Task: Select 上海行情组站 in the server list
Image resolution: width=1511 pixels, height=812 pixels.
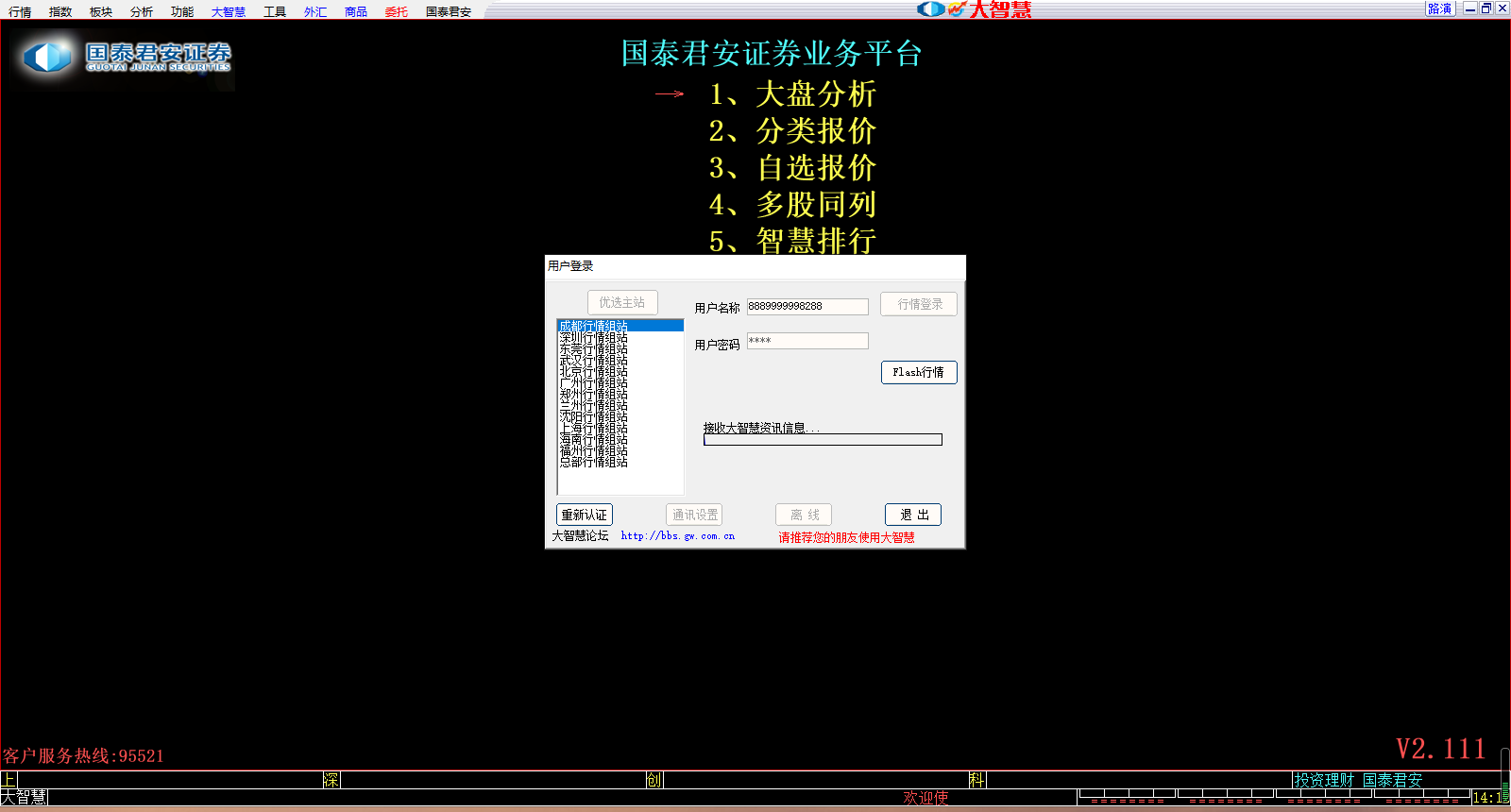Action: (593, 429)
